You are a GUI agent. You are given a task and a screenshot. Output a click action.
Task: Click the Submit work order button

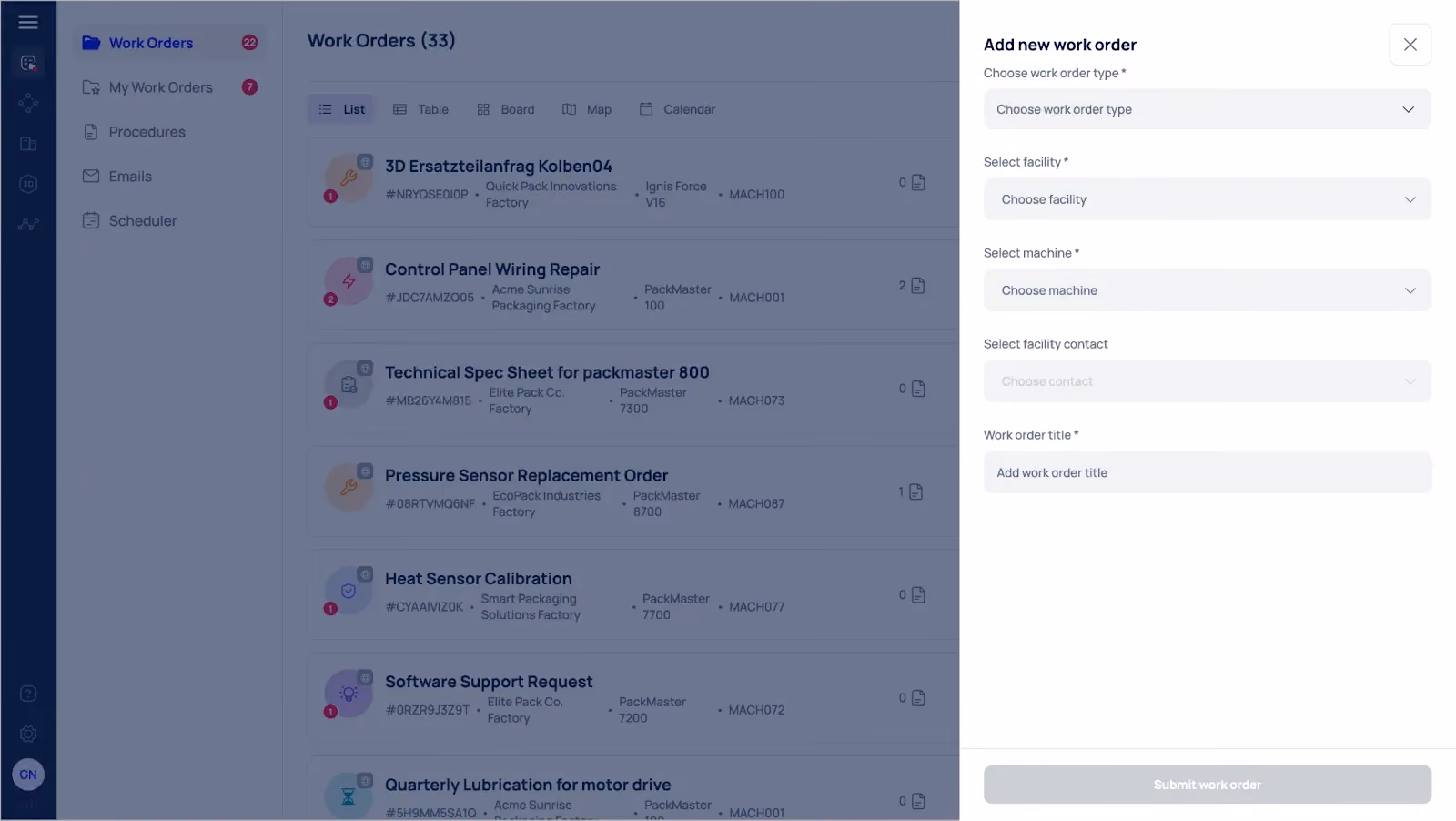click(x=1207, y=785)
